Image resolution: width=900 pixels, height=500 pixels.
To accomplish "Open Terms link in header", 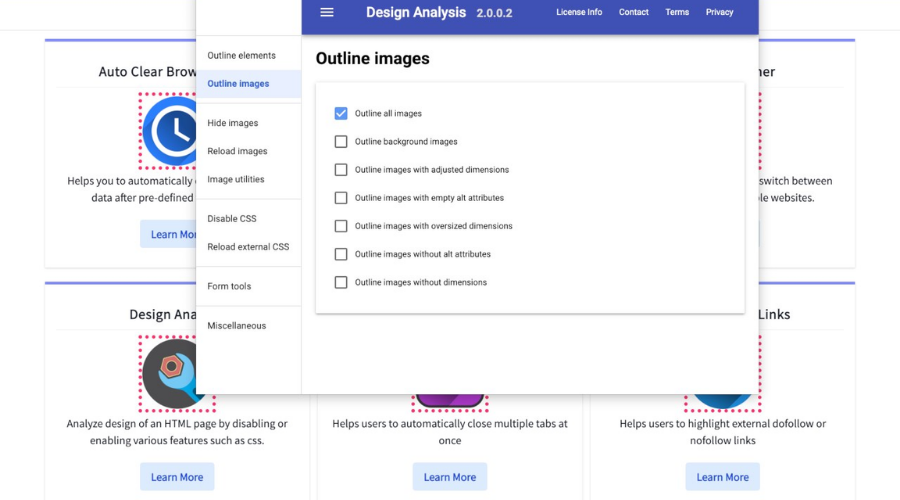I will pyautogui.click(x=677, y=12).
